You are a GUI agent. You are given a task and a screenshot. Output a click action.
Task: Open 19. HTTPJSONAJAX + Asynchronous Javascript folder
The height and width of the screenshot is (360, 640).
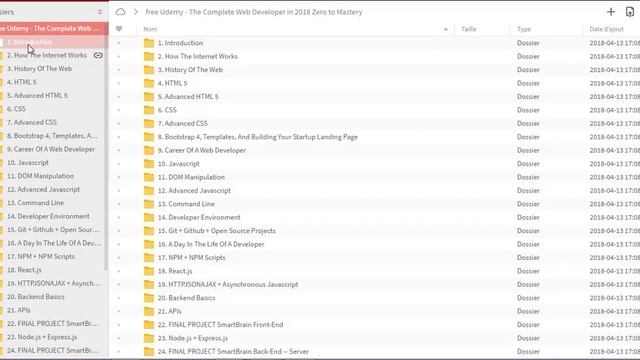coord(228,284)
